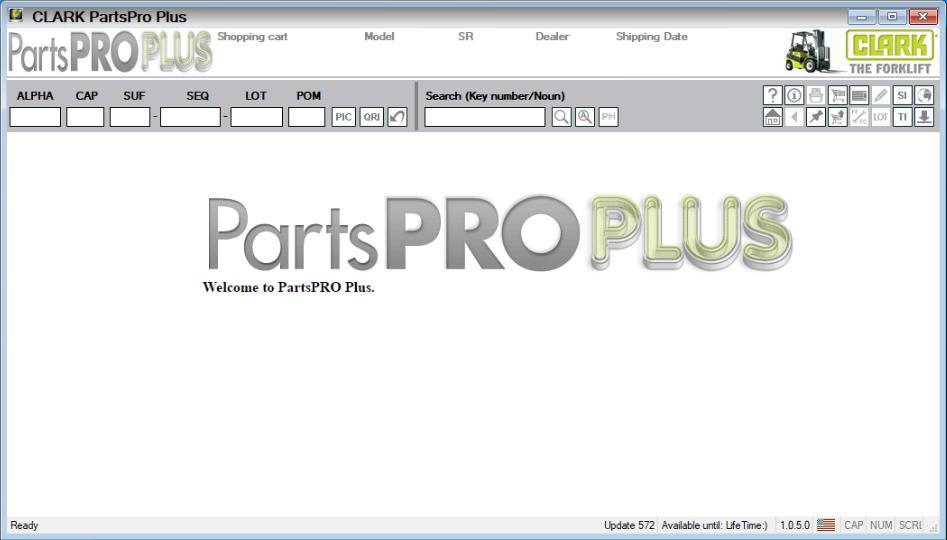Click the cart upload arrow icon
Image resolution: width=947 pixels, height=540 pixels.
(x=837, y=117)
